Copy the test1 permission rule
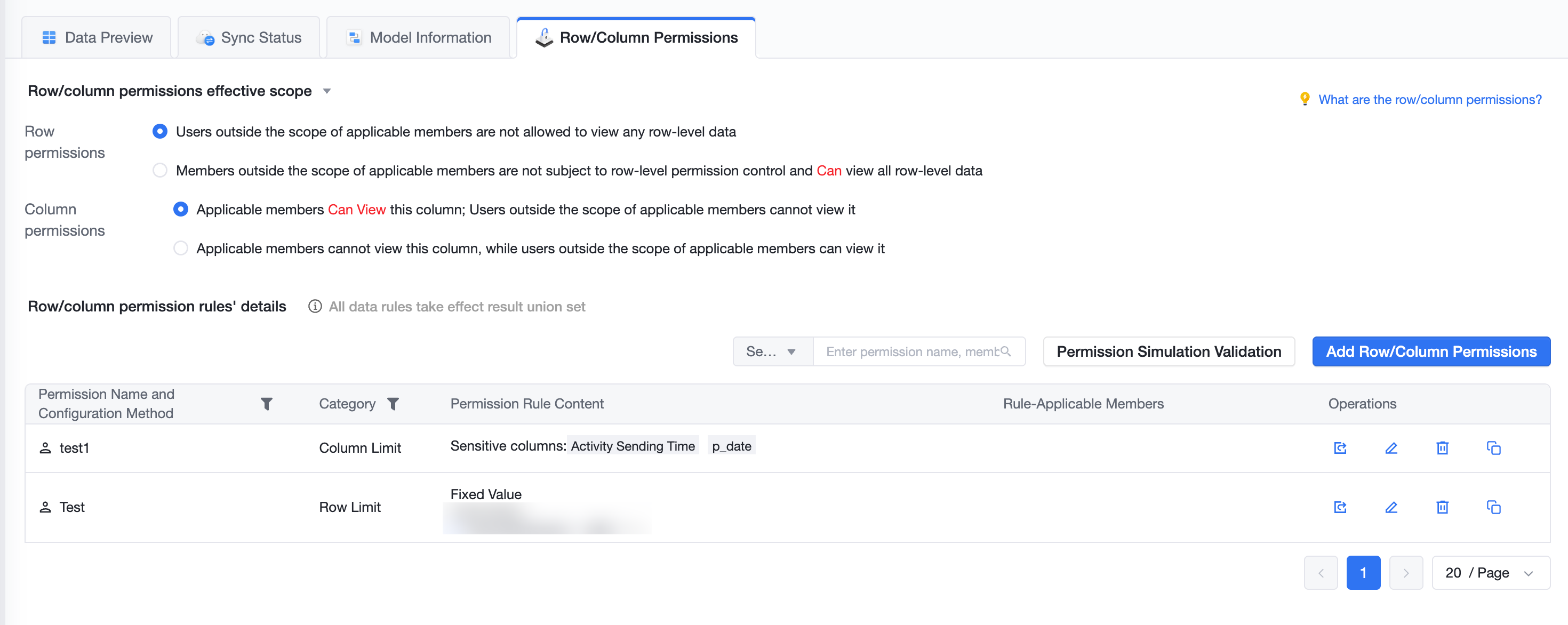 1493,448
